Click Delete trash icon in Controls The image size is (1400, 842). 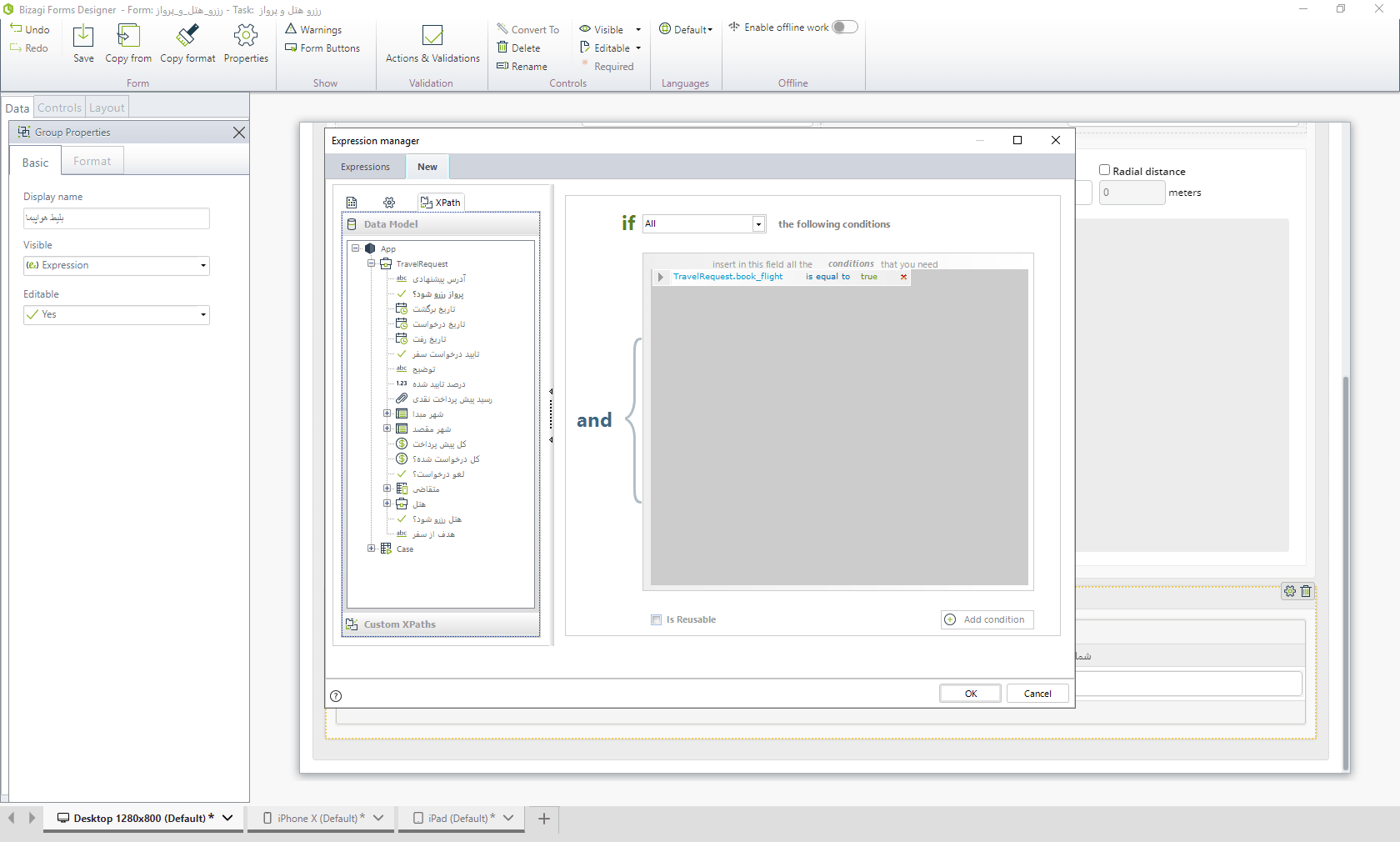(x=502, y=48)
